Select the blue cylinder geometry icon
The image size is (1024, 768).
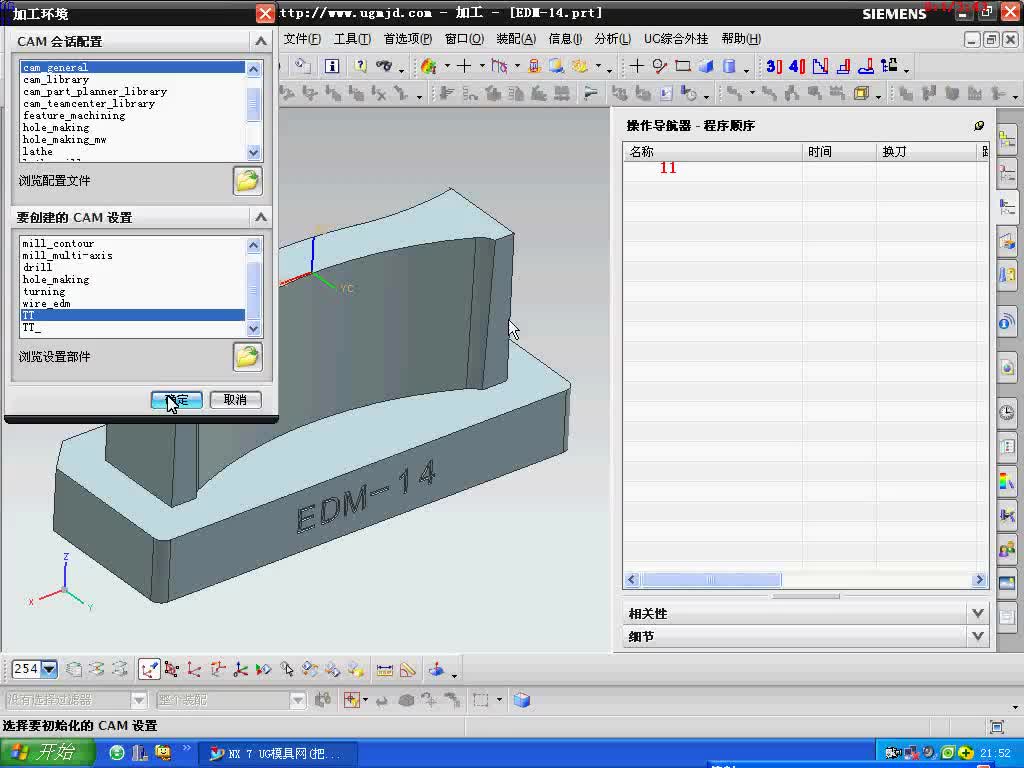pos(729,66)
